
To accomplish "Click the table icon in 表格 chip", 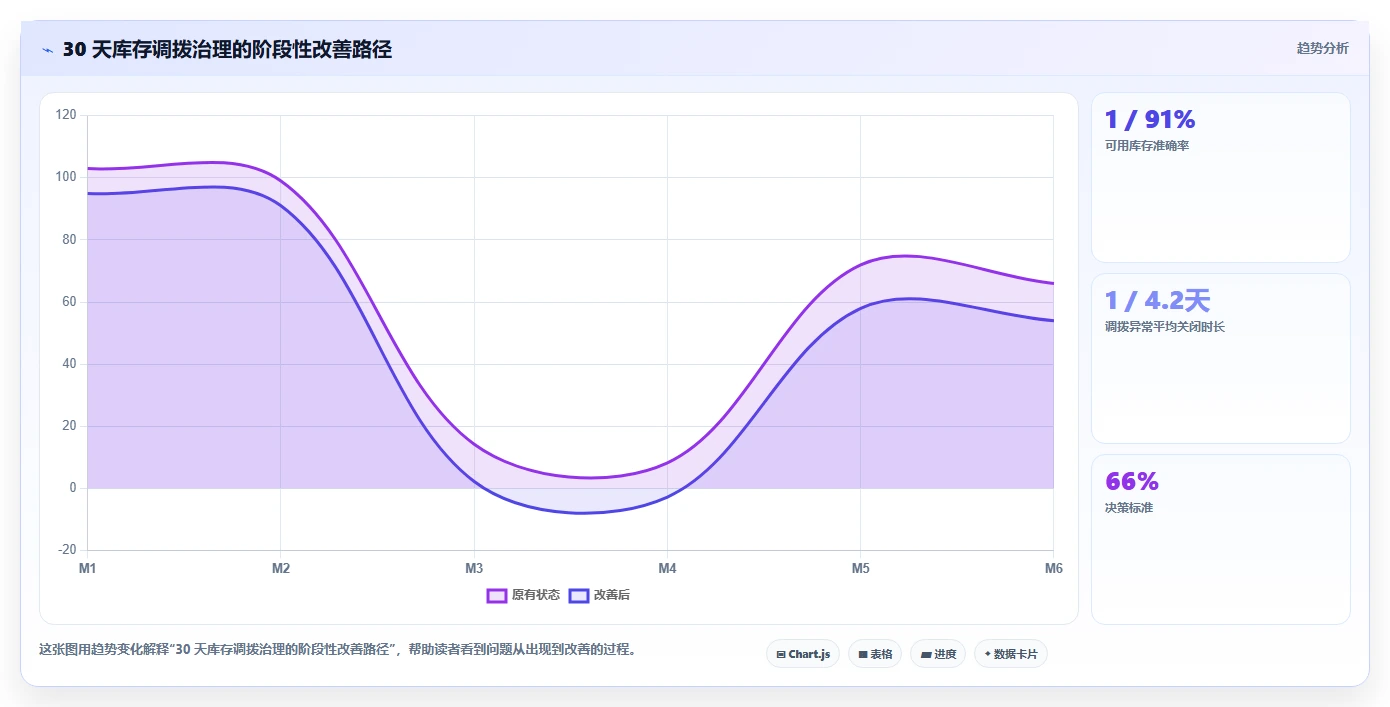I will tap(863, 655).
